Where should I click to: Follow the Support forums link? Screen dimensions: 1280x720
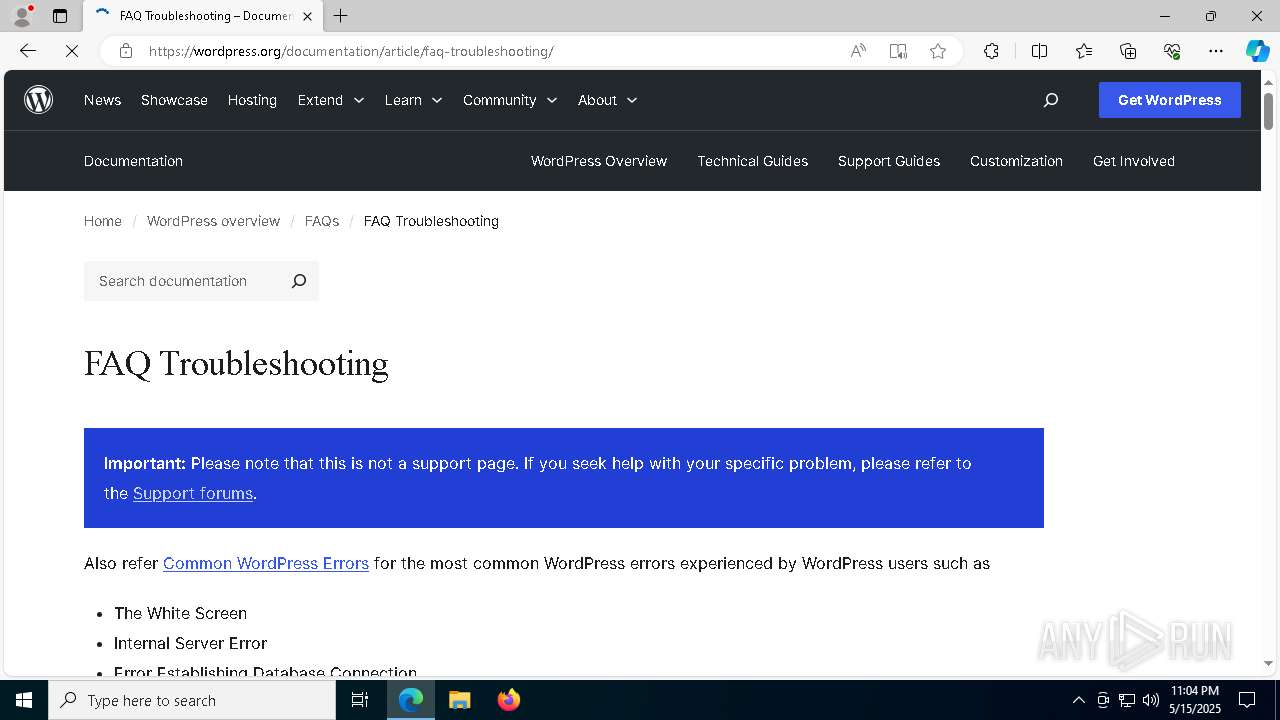[x=193, y=493]
